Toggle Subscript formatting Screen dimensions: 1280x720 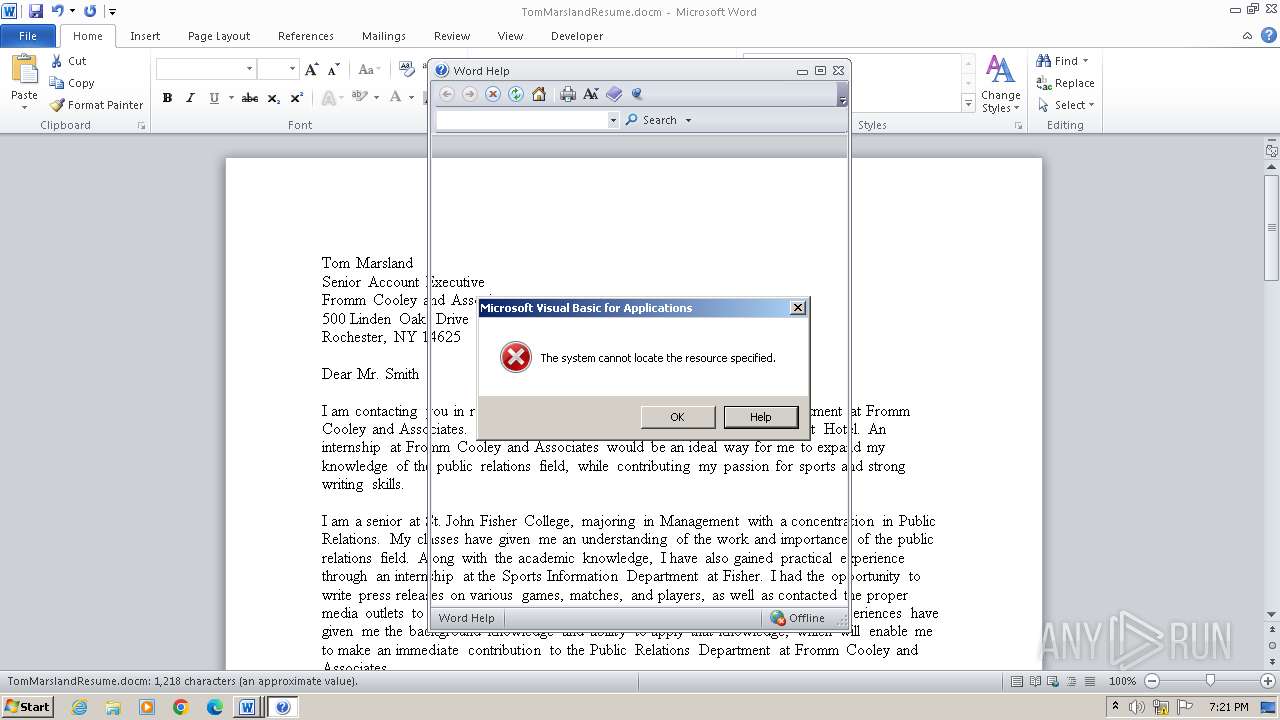(x=274, y=98)
